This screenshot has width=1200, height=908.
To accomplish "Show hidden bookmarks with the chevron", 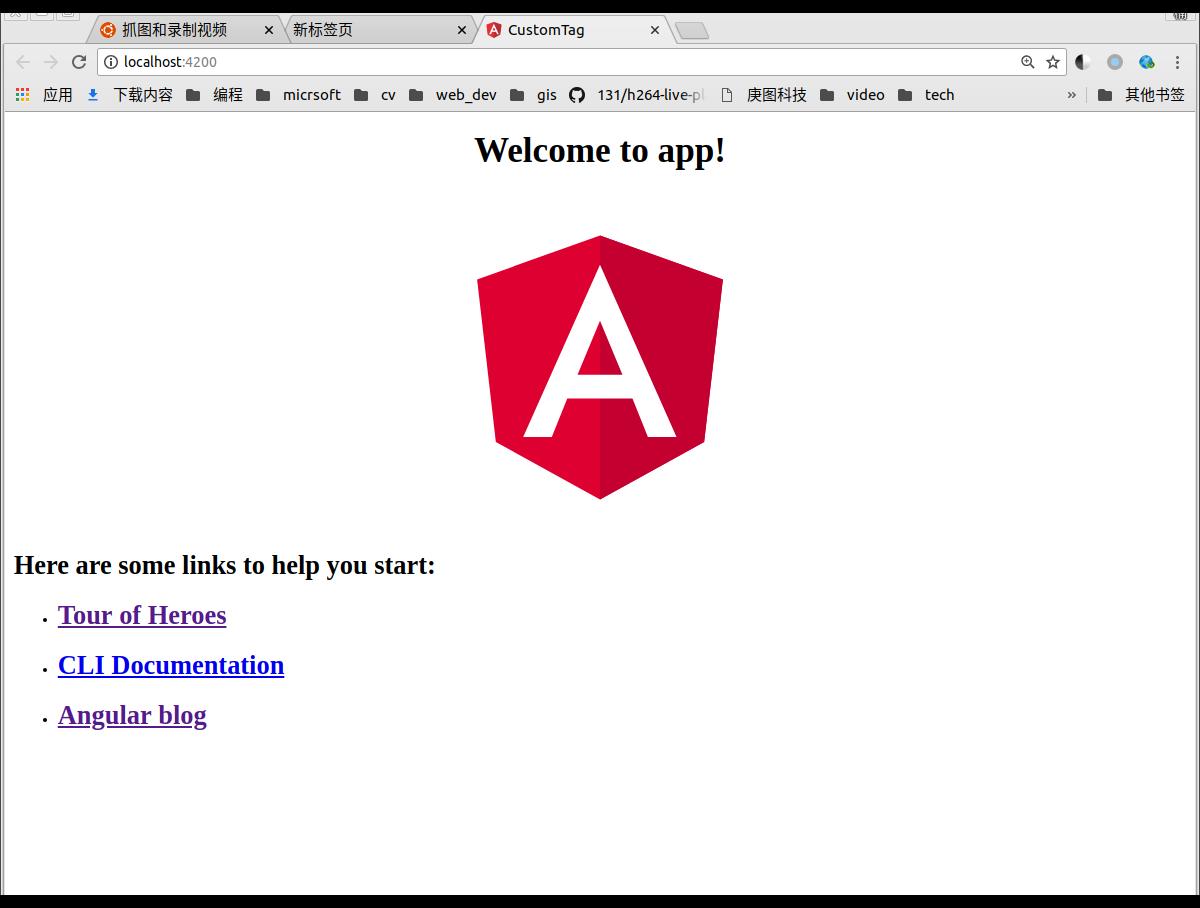I will tap(1071, 95).
